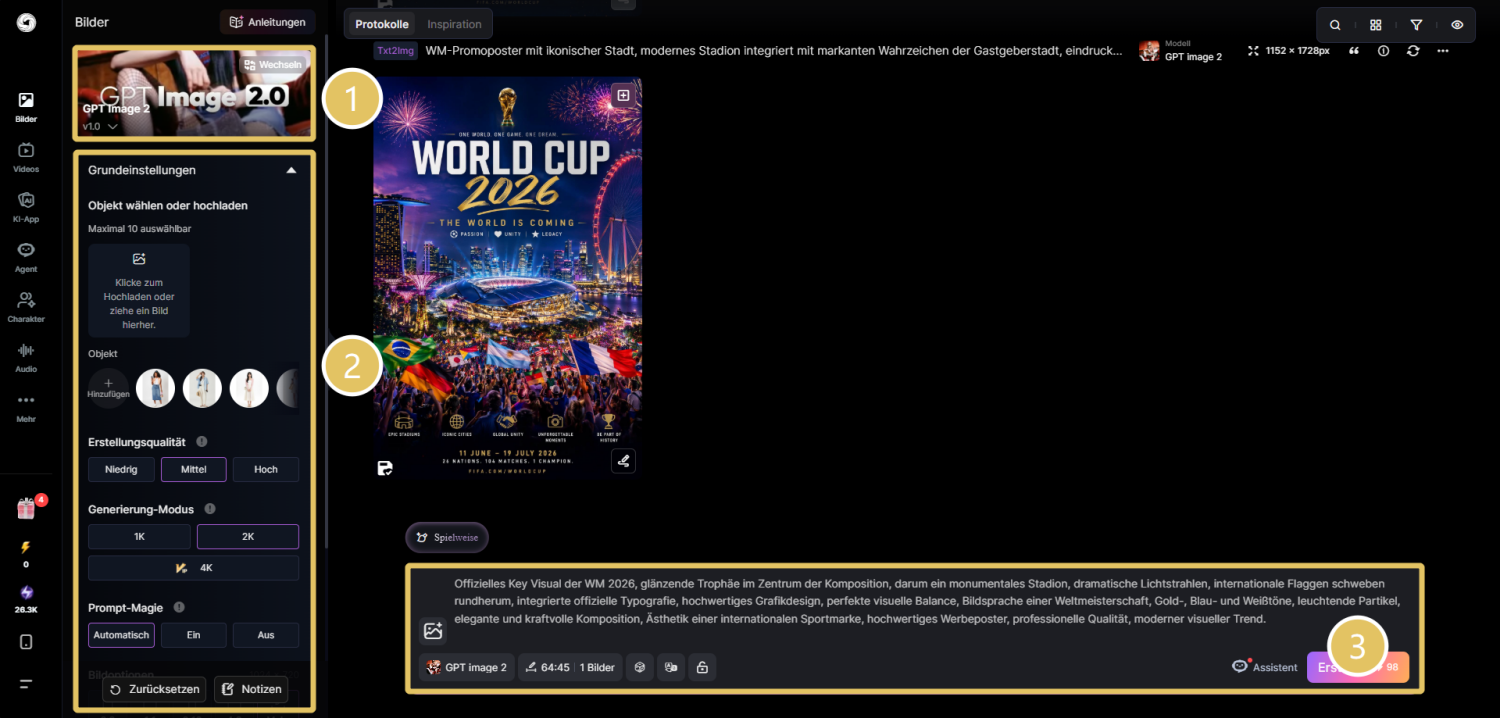Click the Hinzufügen add object button
Viewport: 1500px width, 718px height.
[108, 388]
